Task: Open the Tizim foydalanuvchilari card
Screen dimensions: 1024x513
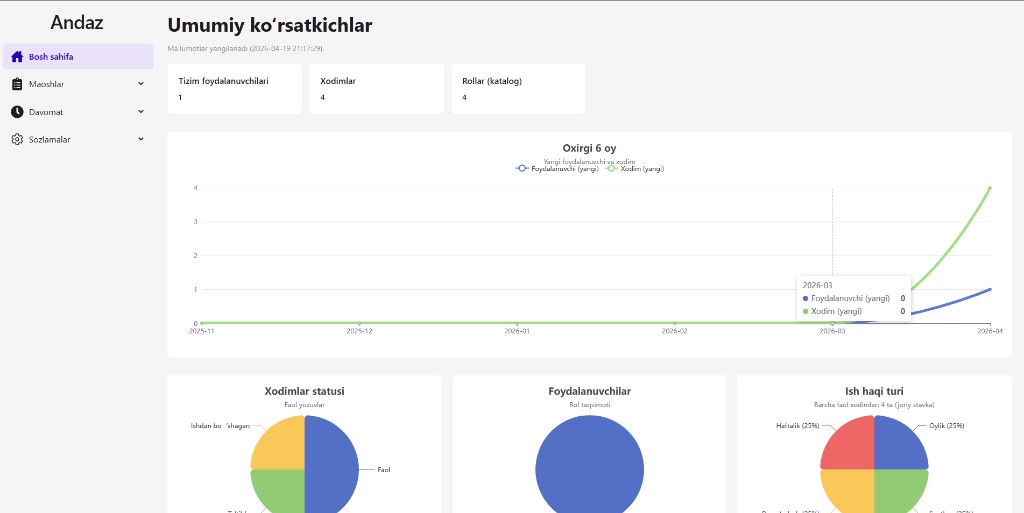Action: [234, 89]
